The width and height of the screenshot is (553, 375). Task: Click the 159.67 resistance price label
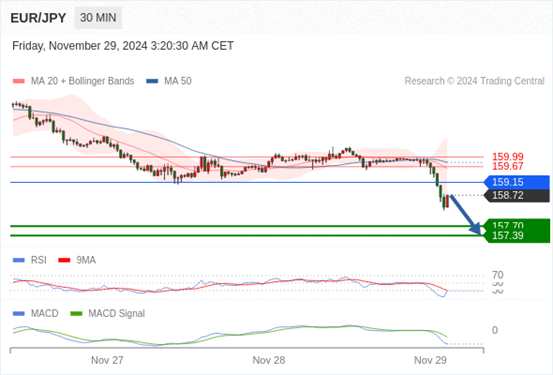[x=508, y=166]
